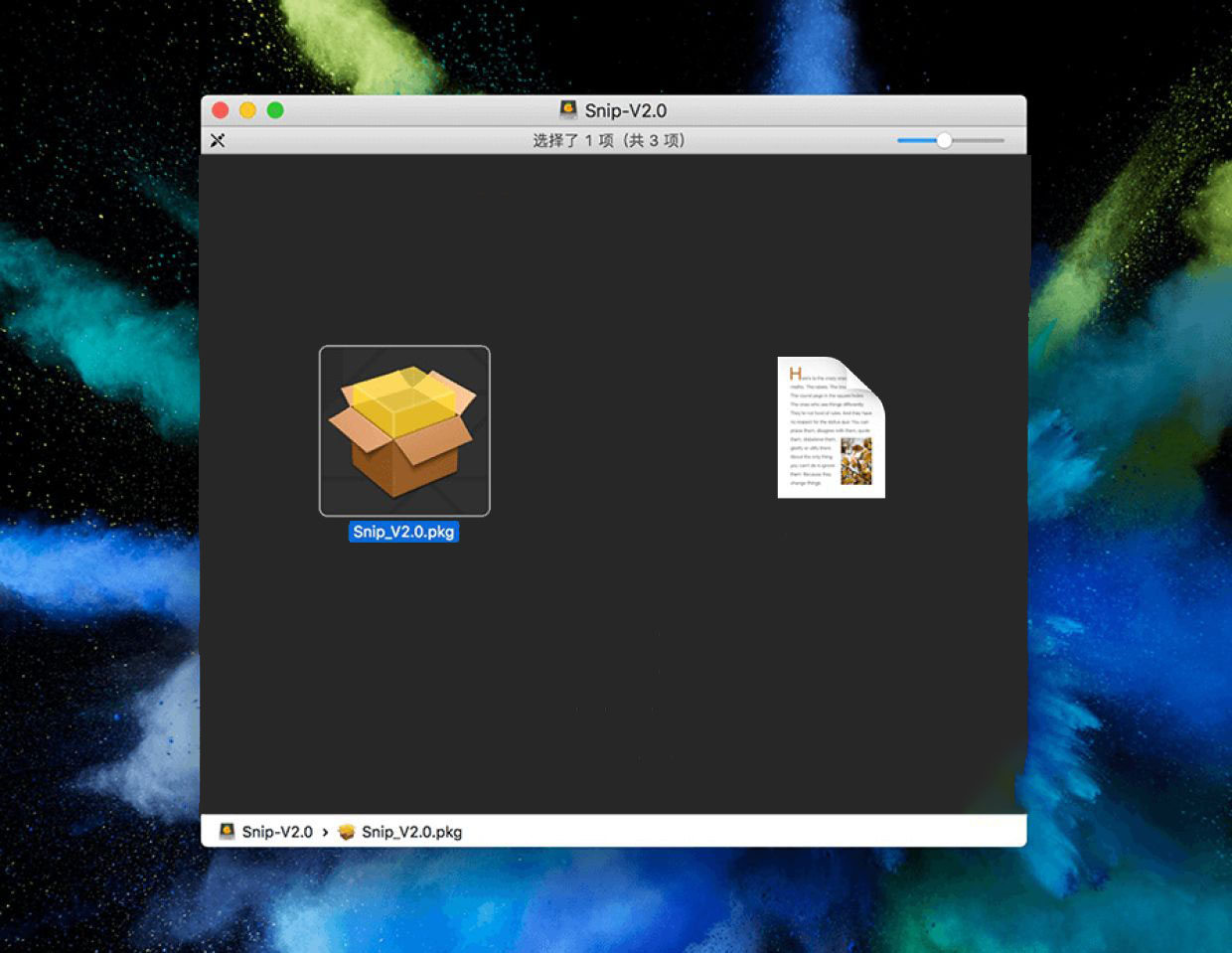Click the Snip-V2.0 disk icon in the title bar
The height and width of the screenshot is (953, 1232).
click(x=568, y=110)
